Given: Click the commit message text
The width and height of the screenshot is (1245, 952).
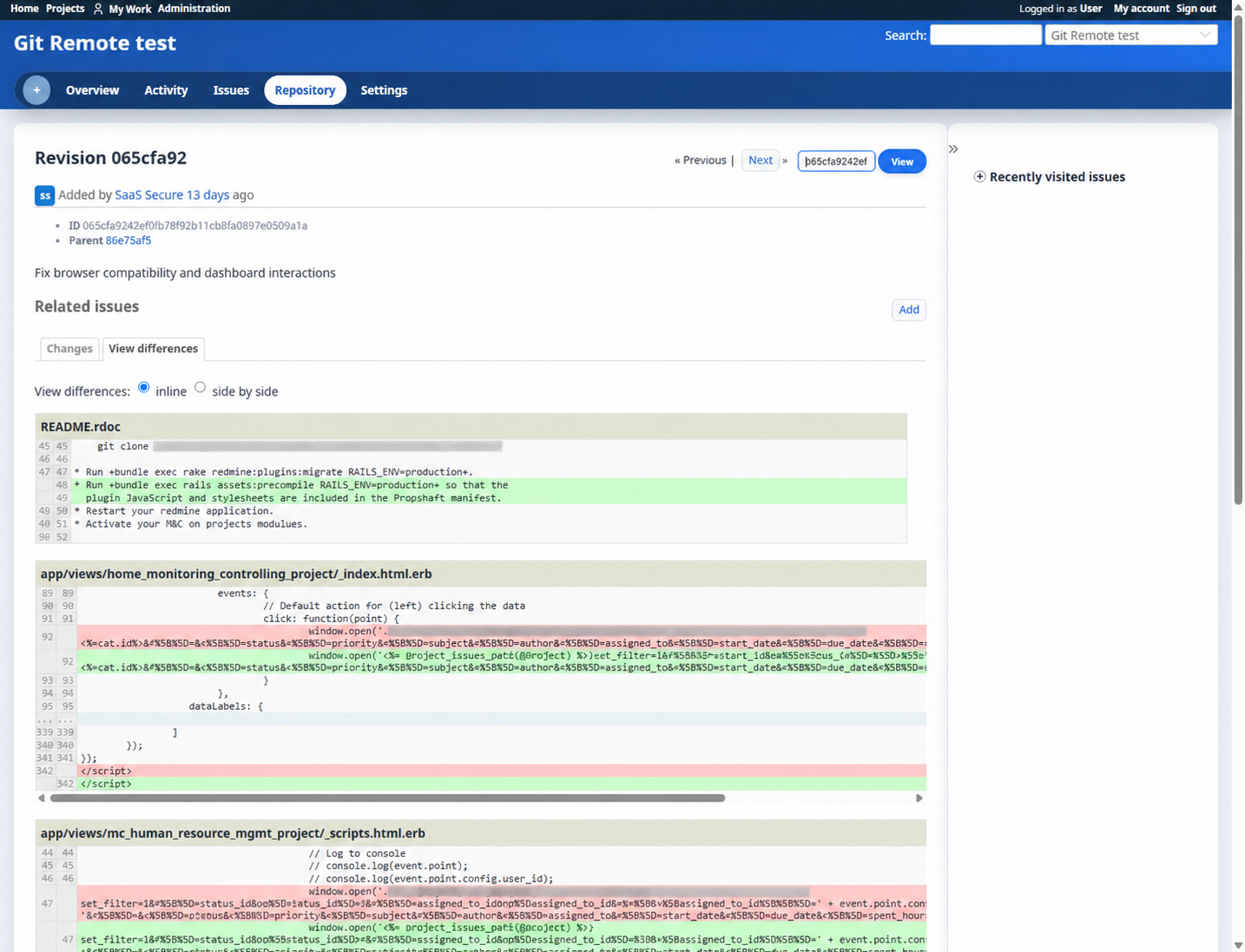Looking at the screenshot, I should click(185, 272).
